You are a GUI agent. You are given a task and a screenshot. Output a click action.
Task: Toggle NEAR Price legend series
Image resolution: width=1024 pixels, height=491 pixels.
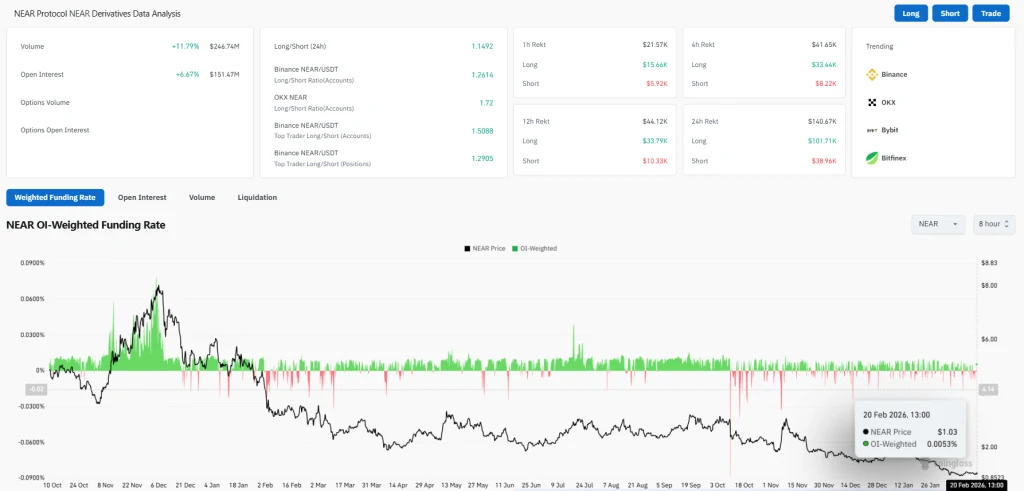485,249
